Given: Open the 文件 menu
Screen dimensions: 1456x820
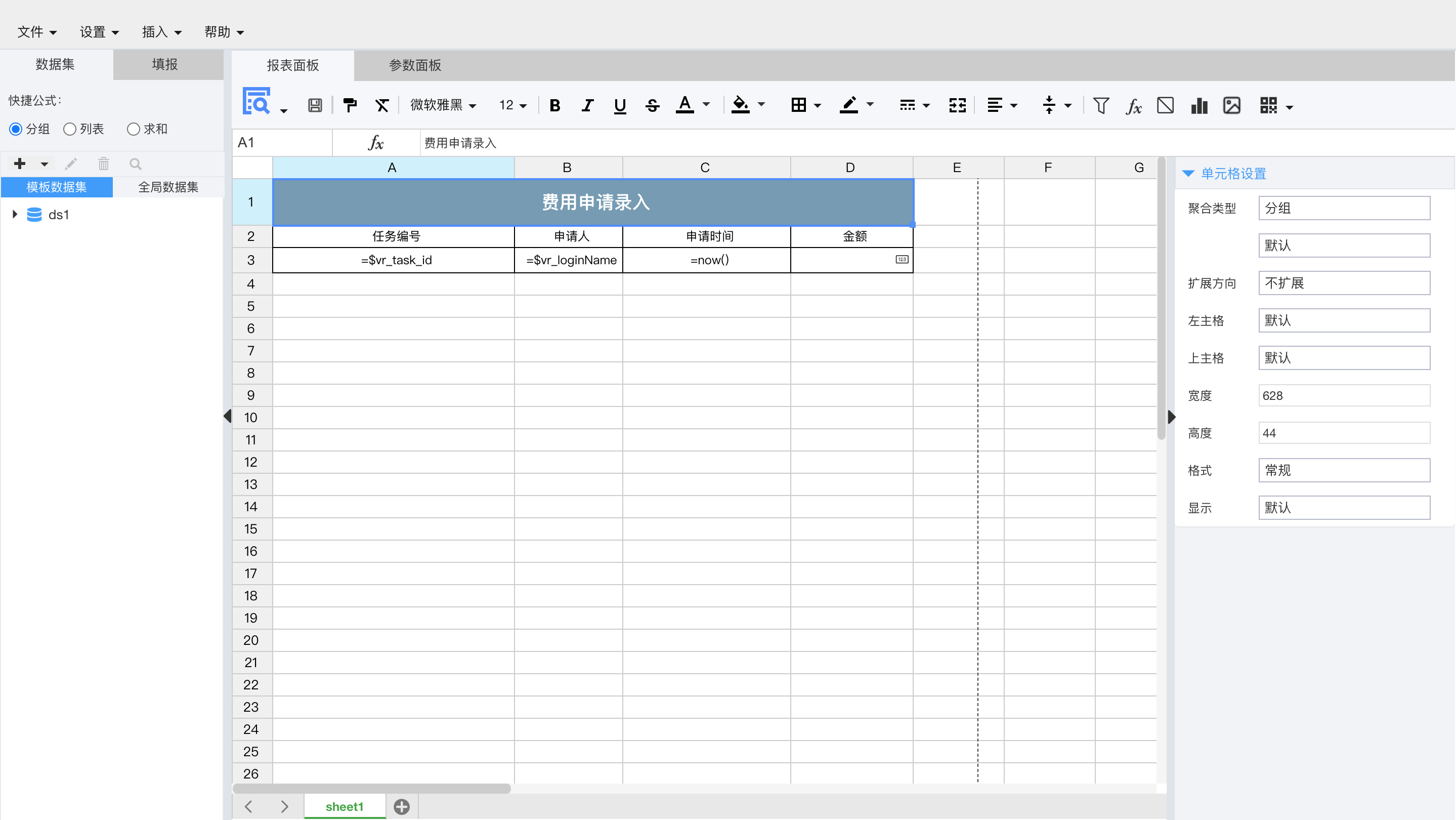Looking at the screenshot, I should (x=36, y=32).
